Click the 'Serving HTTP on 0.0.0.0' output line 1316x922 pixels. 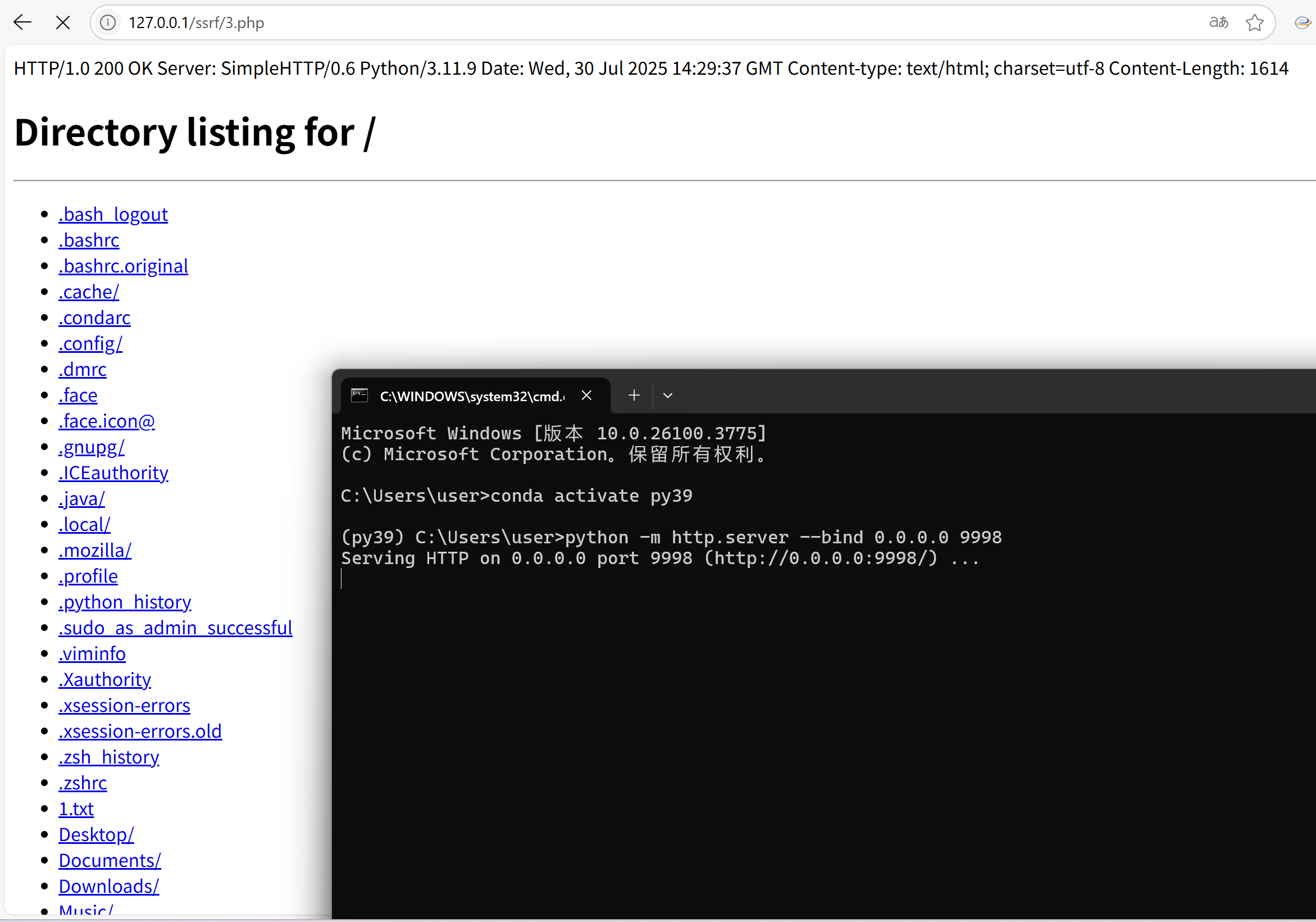(661, 558)
